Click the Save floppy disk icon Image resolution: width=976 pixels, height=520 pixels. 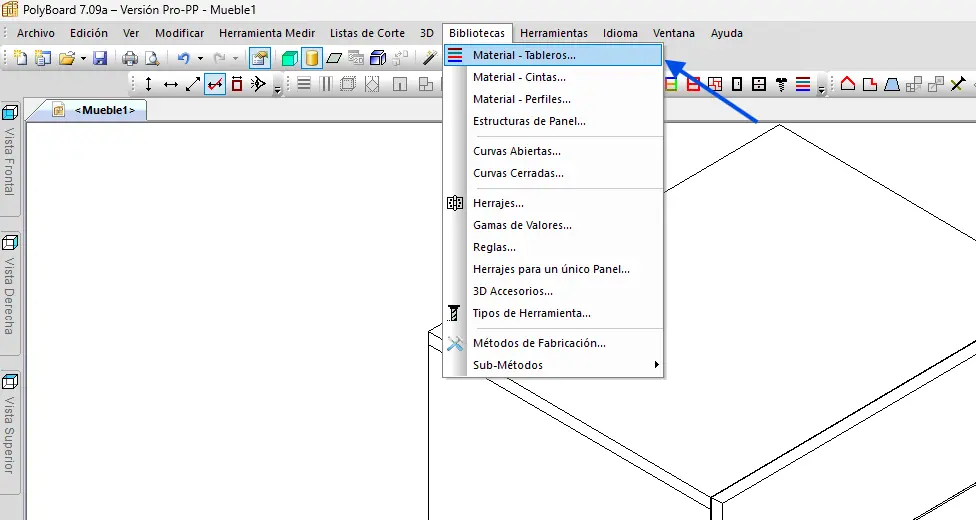100,58
